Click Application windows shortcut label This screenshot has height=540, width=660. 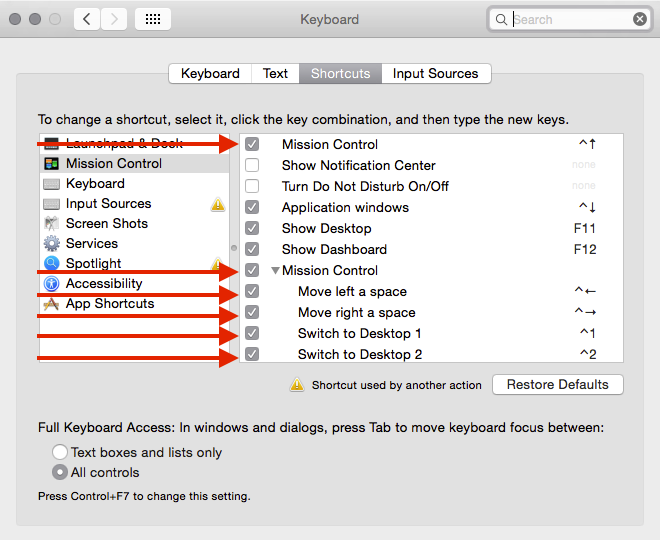pyautogui.click(x=345, y=207)
